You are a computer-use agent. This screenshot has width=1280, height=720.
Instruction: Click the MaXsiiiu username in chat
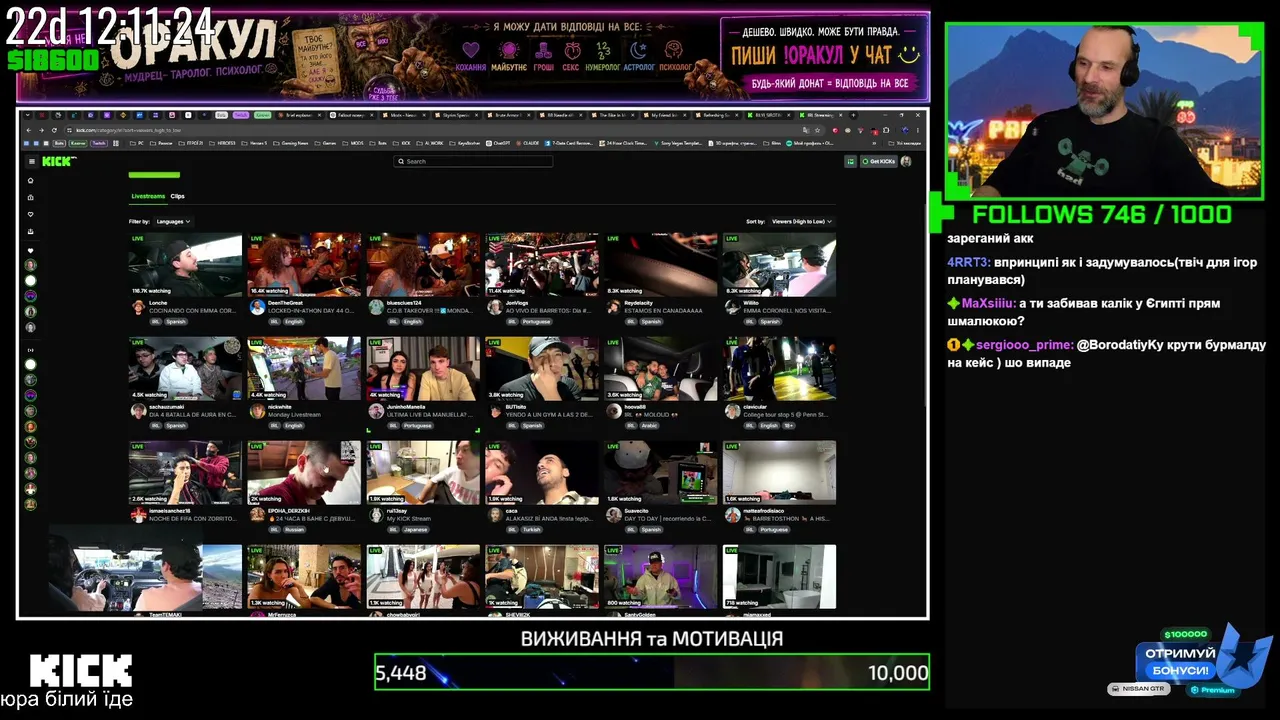coord(988,303)
